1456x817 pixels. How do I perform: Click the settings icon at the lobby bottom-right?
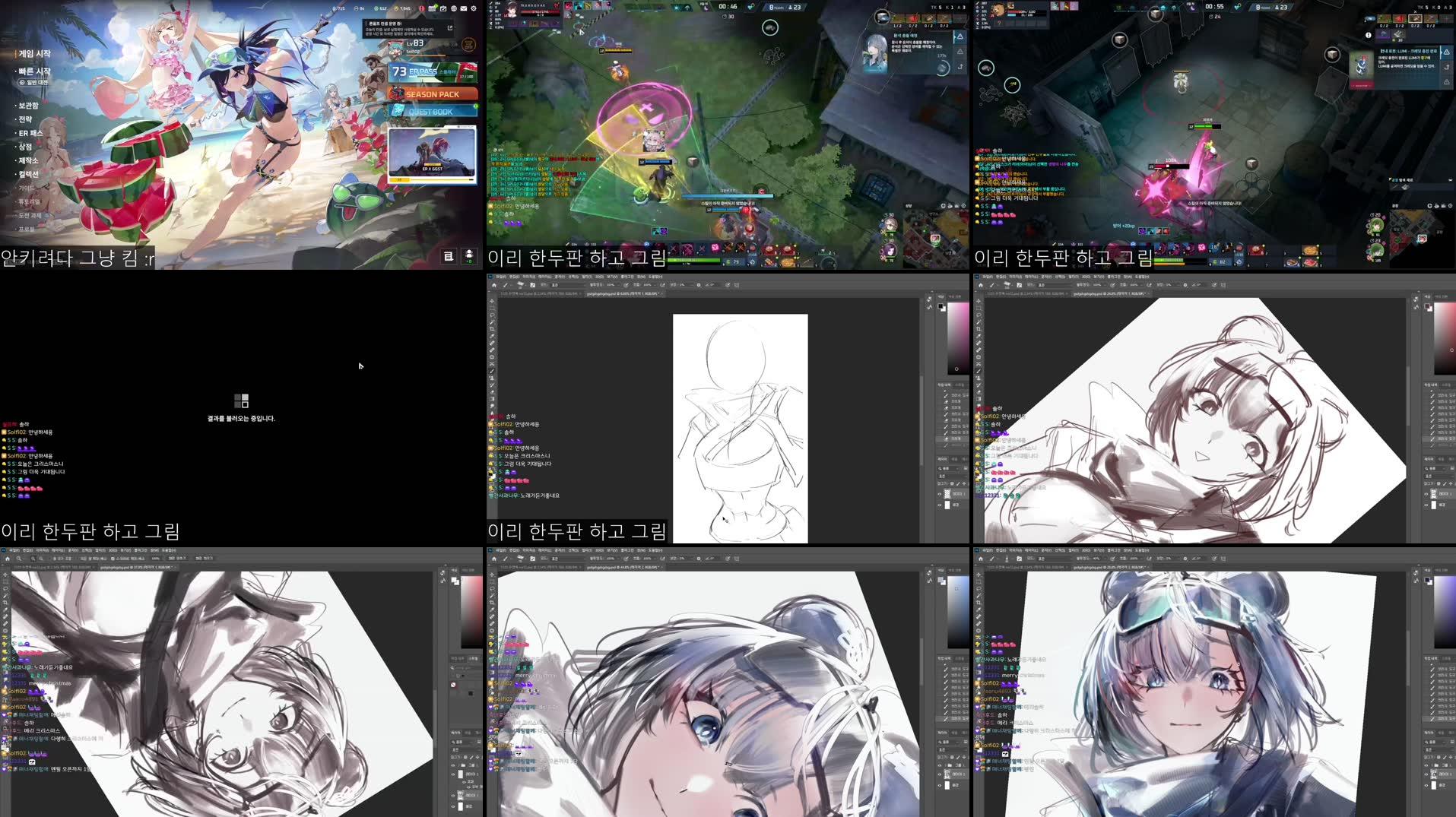474,8
